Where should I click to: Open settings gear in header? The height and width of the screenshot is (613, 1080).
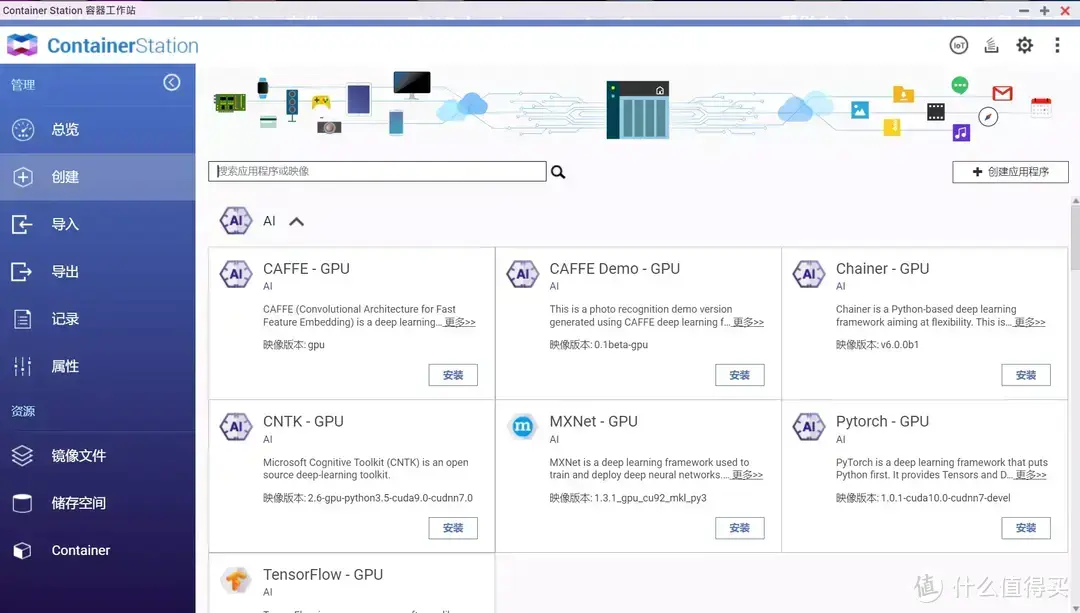(1024, 45)
